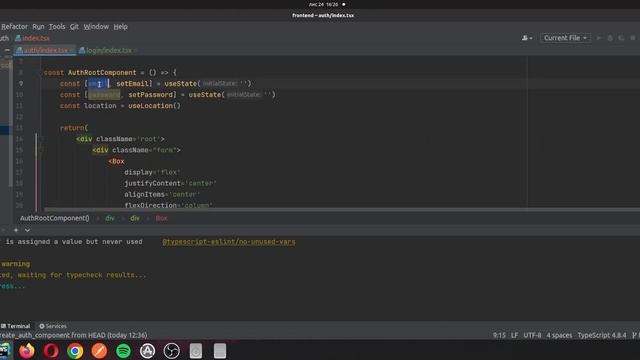Viewport: 640px width, 360px height.
Task: Open Spotify from the dock
Action: pos(123,351)
